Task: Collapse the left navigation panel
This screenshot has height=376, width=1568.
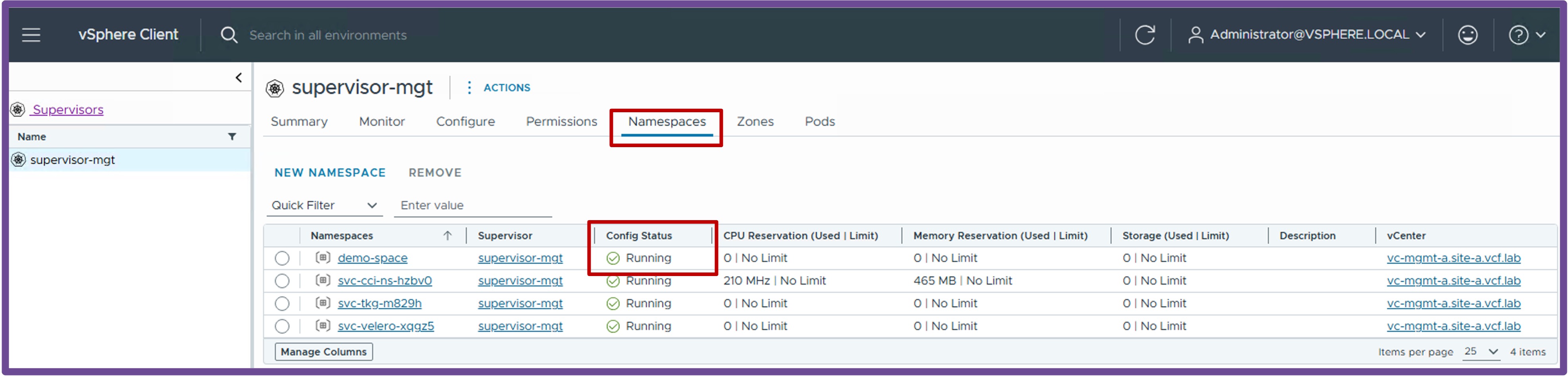Action: (x=239, y=77)
